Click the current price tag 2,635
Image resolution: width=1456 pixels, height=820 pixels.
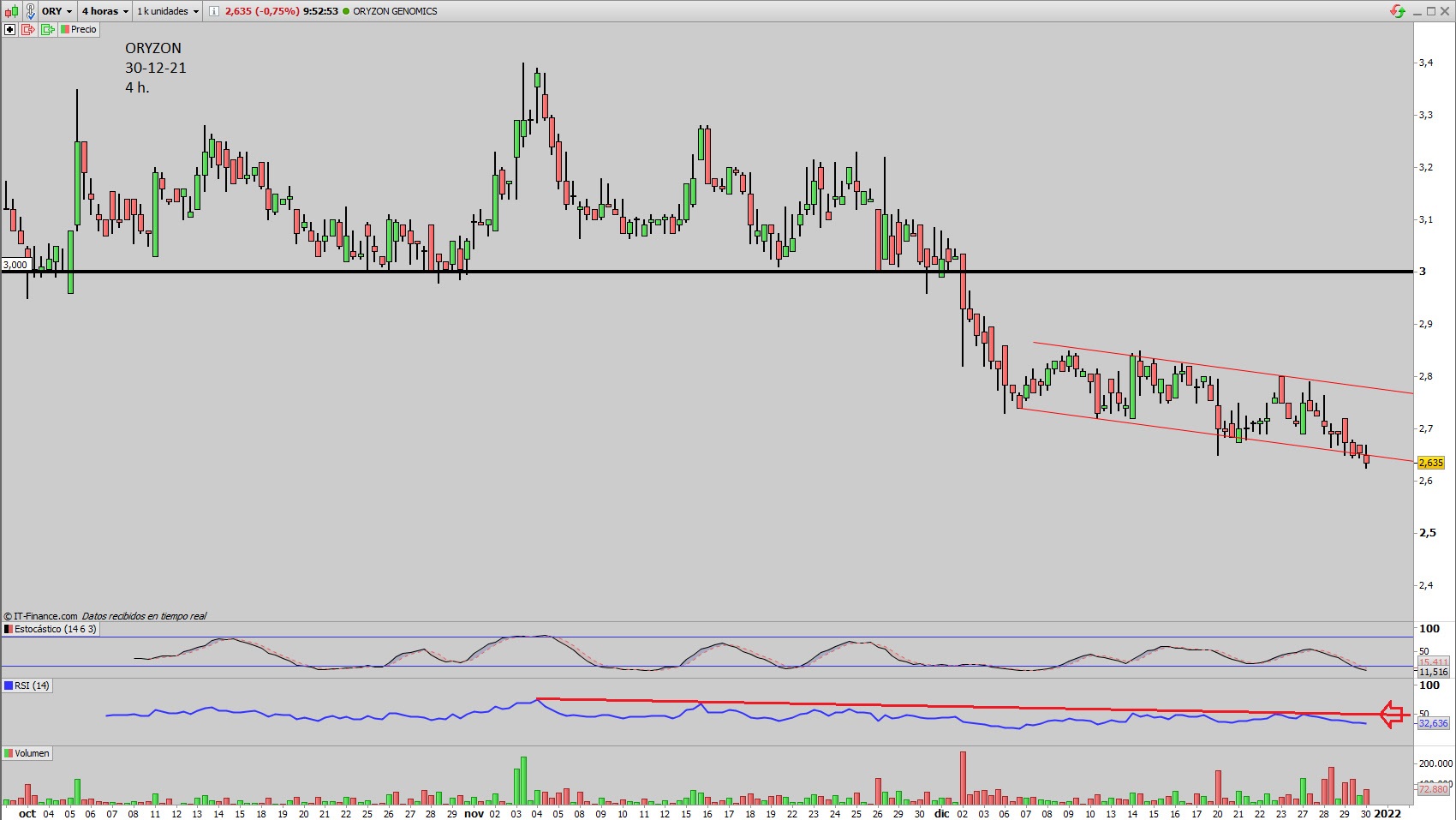point(1431,463)
